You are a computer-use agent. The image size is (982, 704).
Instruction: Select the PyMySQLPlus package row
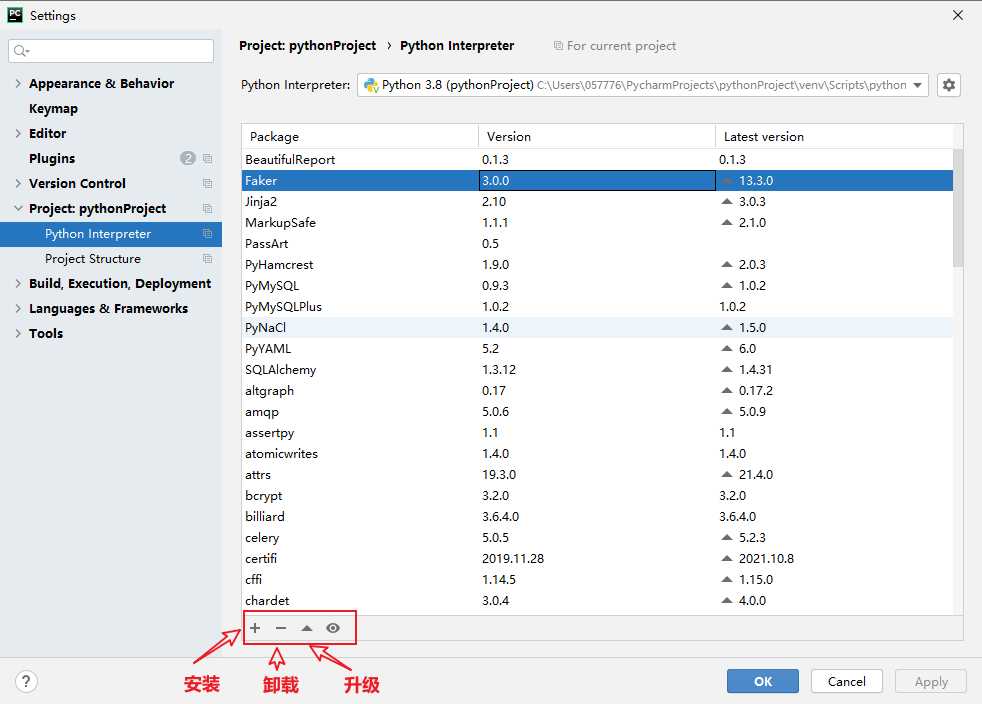(x=597, y=306)
